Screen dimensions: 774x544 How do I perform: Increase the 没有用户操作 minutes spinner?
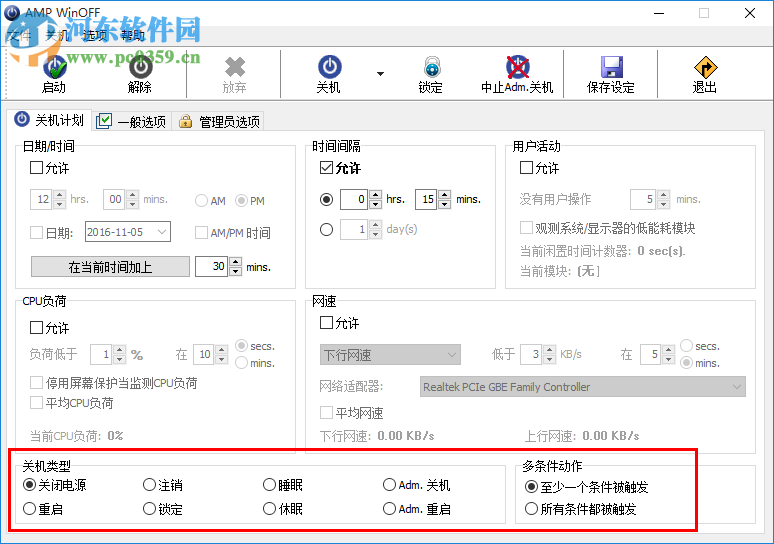coord(663,194)
